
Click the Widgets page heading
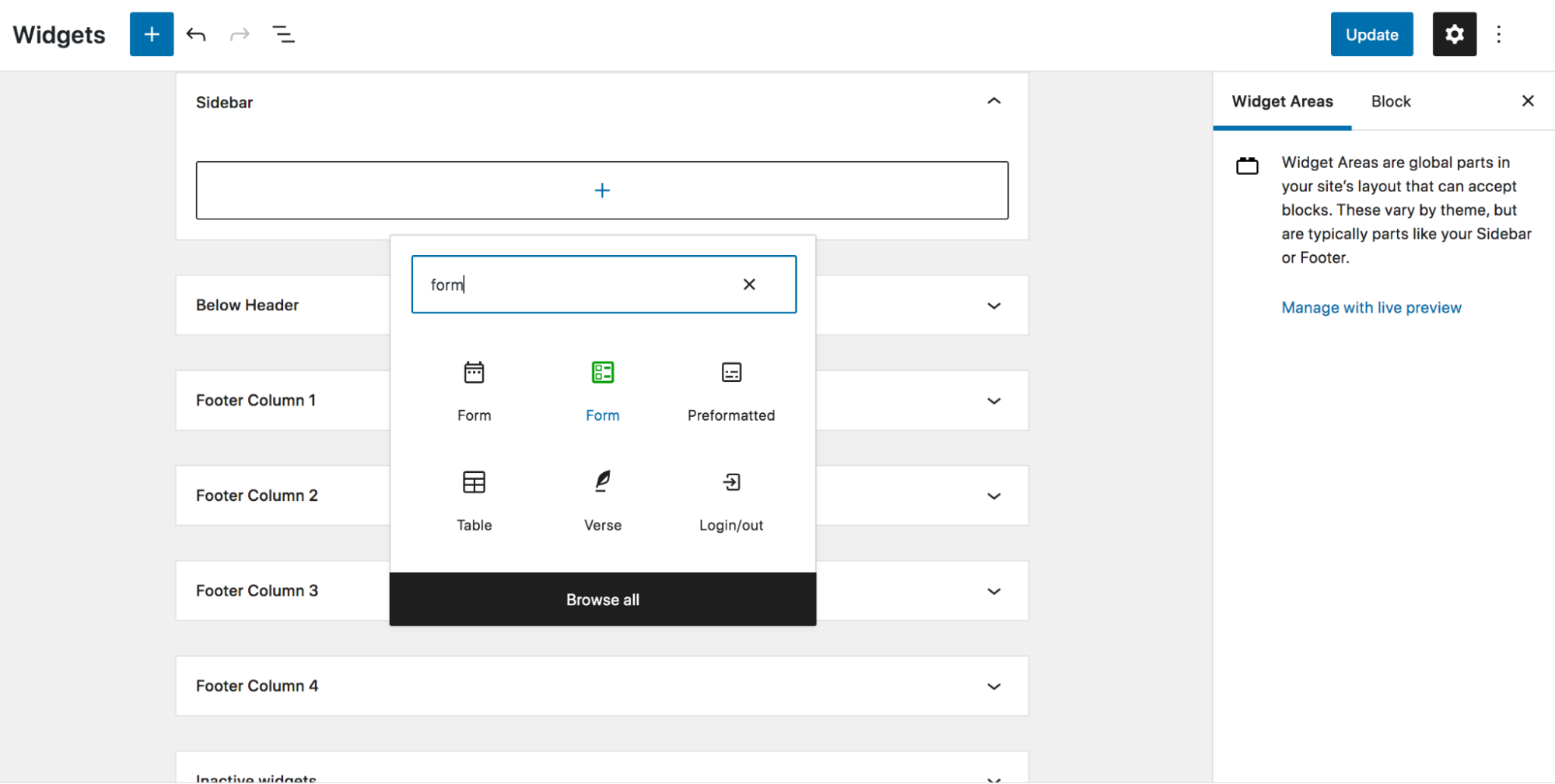click(59, 35)
